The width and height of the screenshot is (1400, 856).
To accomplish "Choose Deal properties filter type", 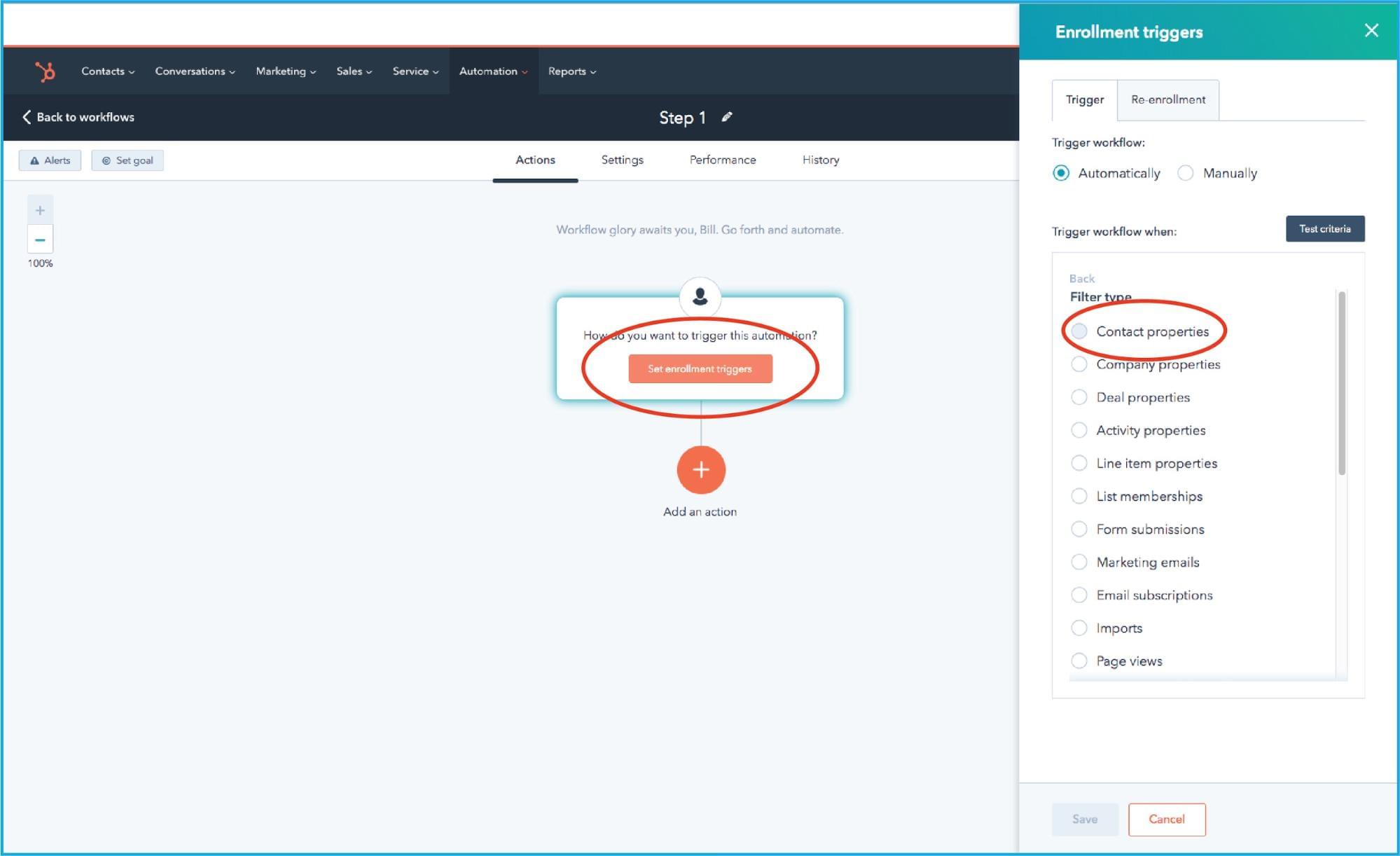I will tap(1079, 397).
